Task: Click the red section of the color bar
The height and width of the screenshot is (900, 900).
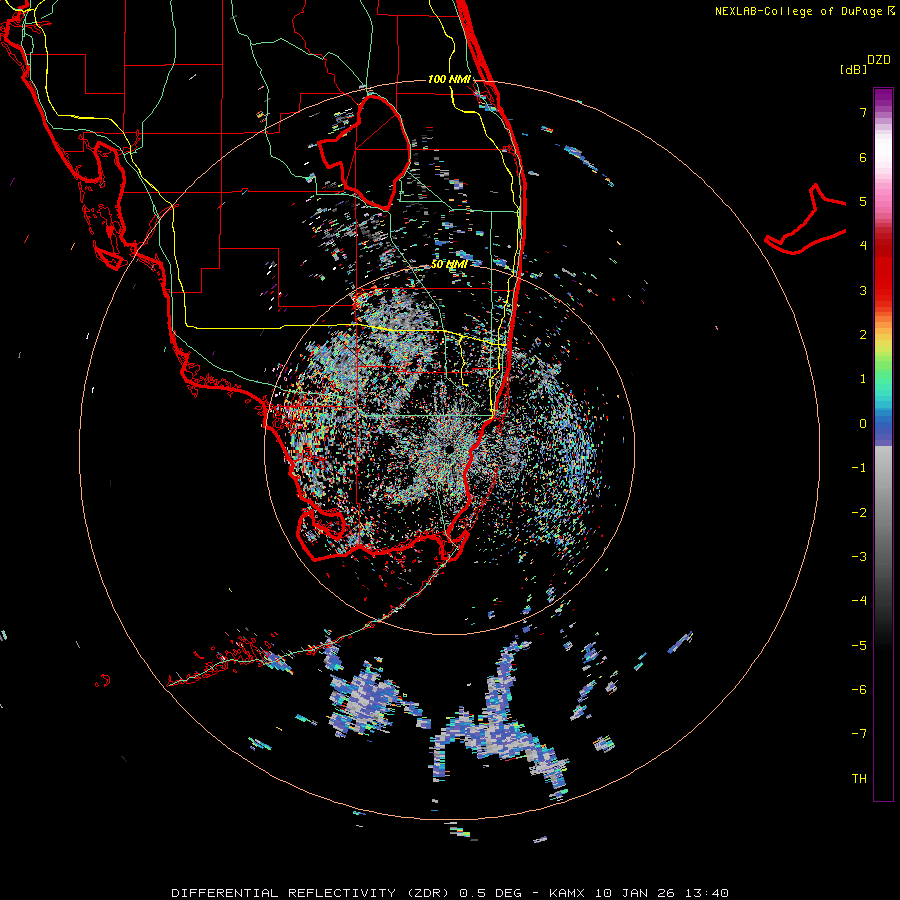Action: tap(883, 270)
